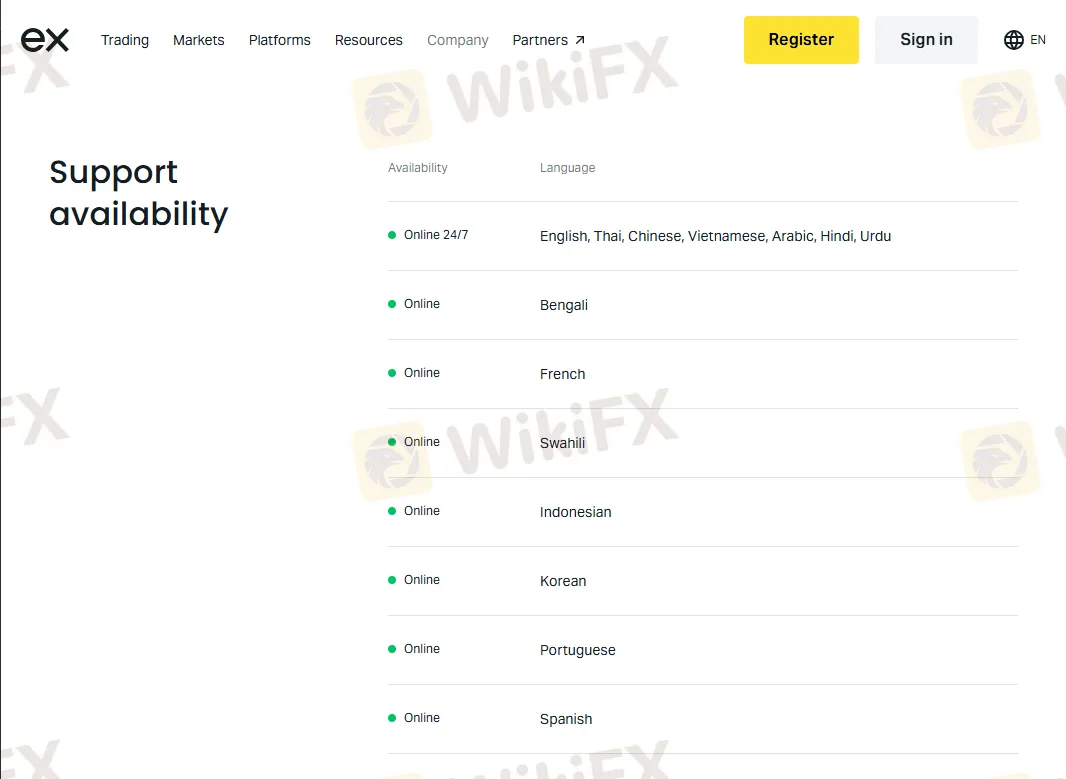The image size is (1066, 779).
Task: Click the Swahili language entry
Action: tap(562, 443)
